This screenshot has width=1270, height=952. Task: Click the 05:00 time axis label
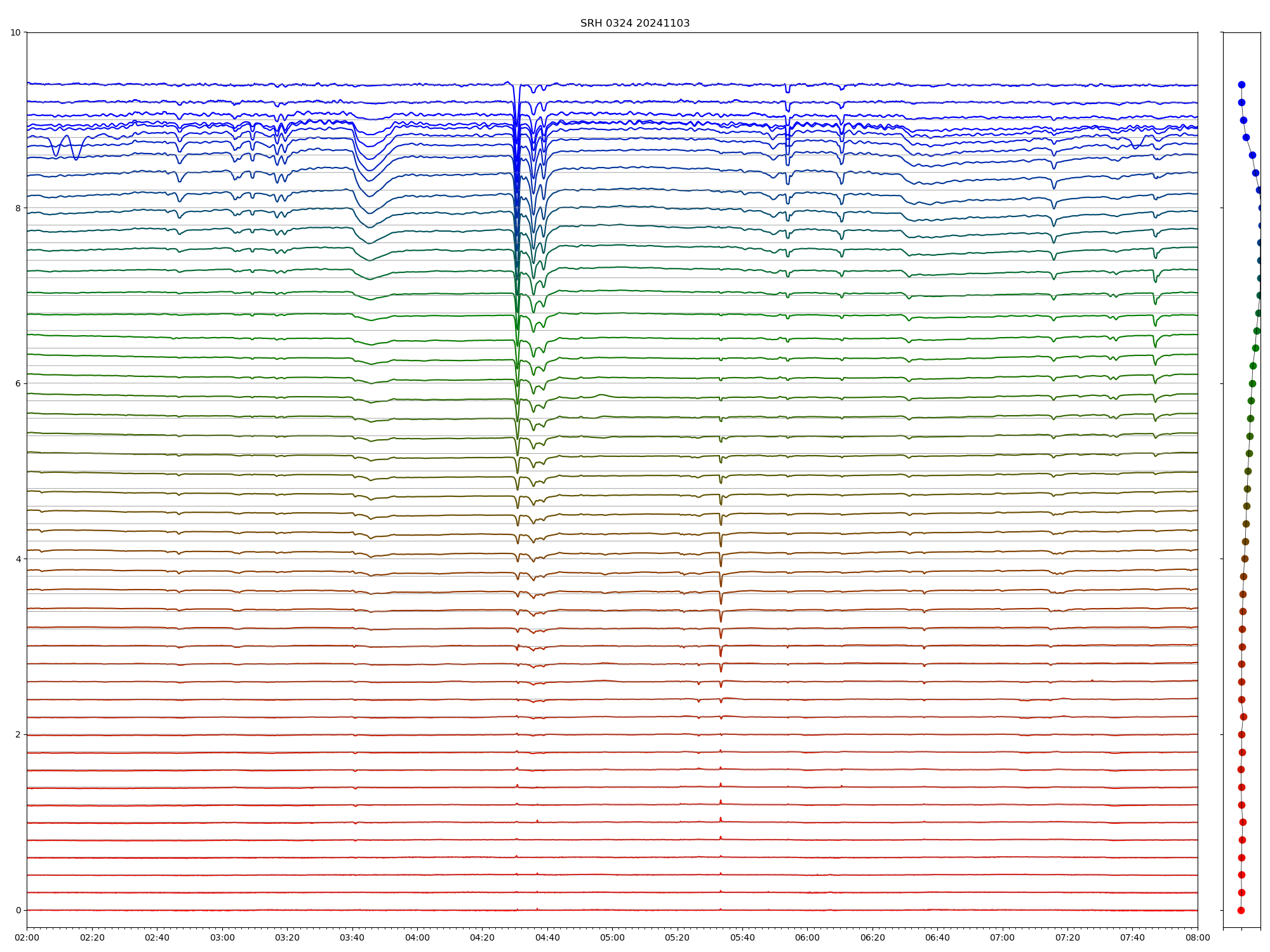(x=612, y=937)
